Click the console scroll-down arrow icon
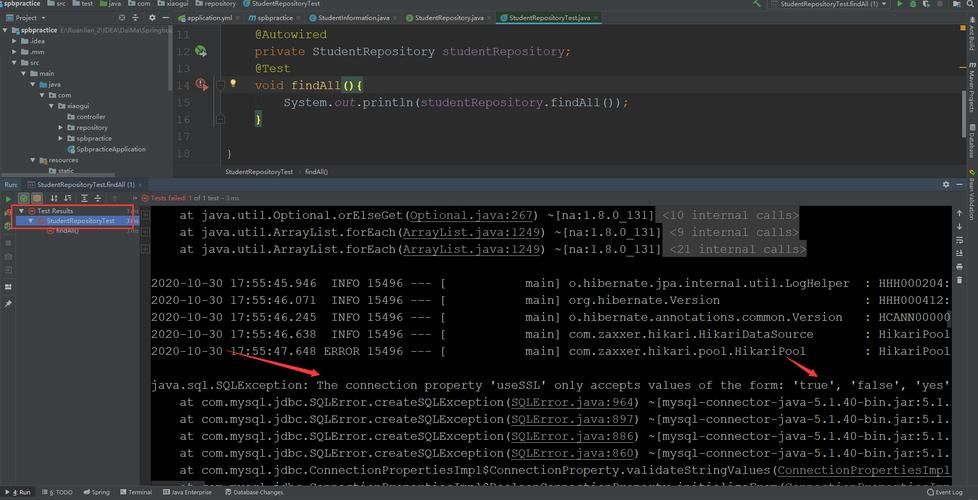Image resolution: width=978 pixels, height=500 pixels. click(959, 226)
